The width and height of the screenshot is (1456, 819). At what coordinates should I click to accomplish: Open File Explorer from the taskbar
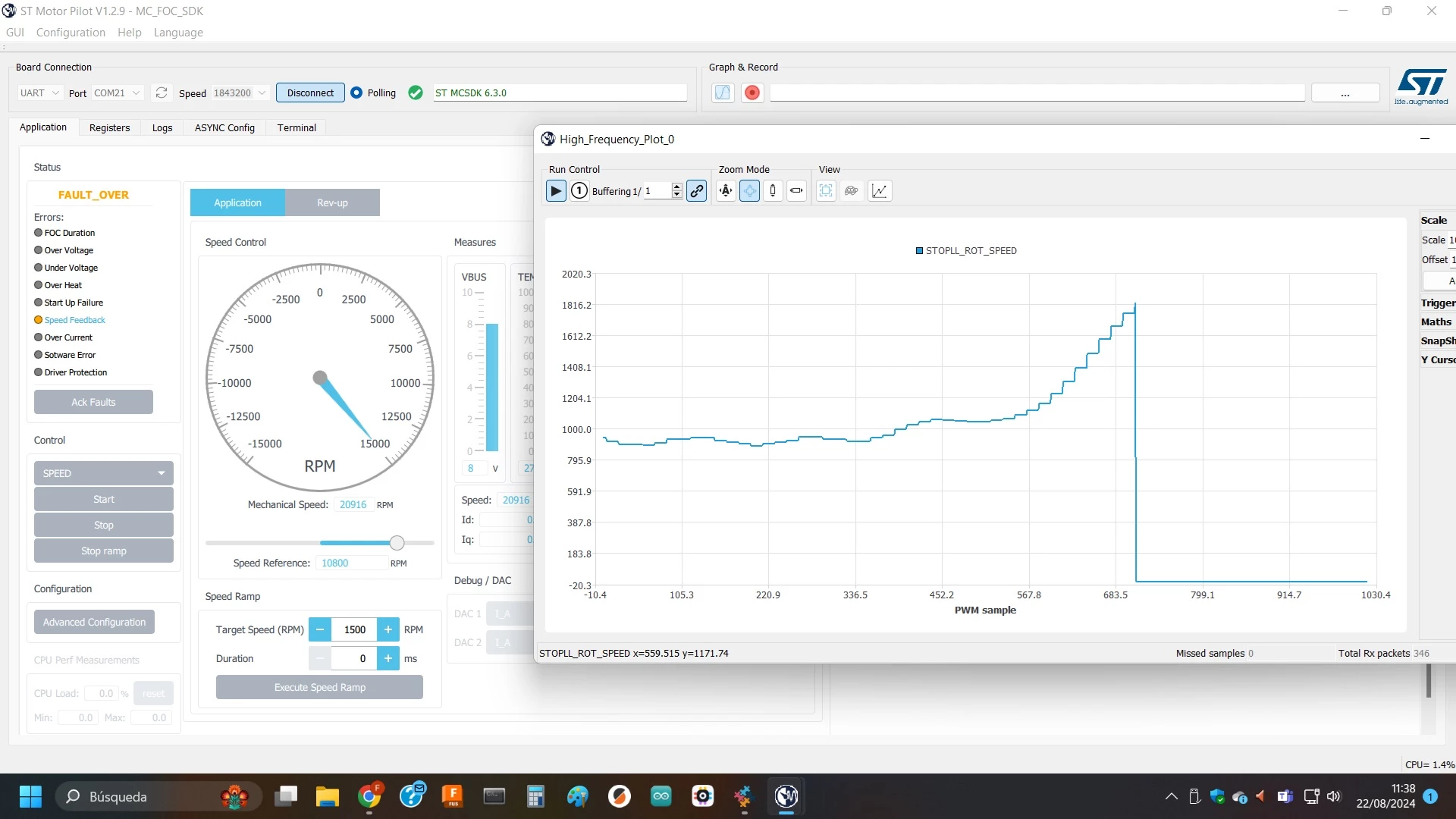point(327,796)
